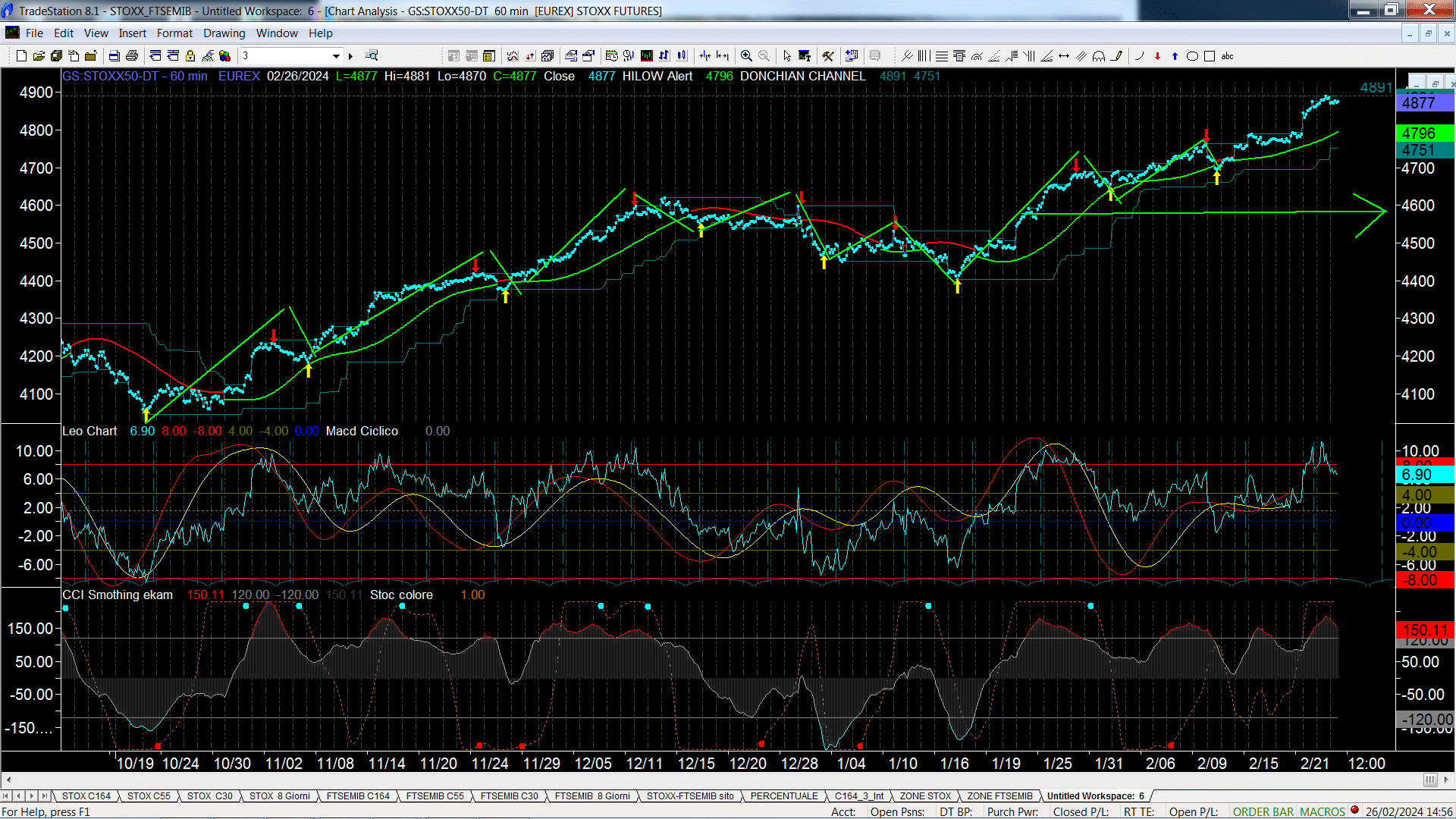Click the horizontal scrollbar left arrow
This screenshot has width=1456, height=819.
[8, 780]
